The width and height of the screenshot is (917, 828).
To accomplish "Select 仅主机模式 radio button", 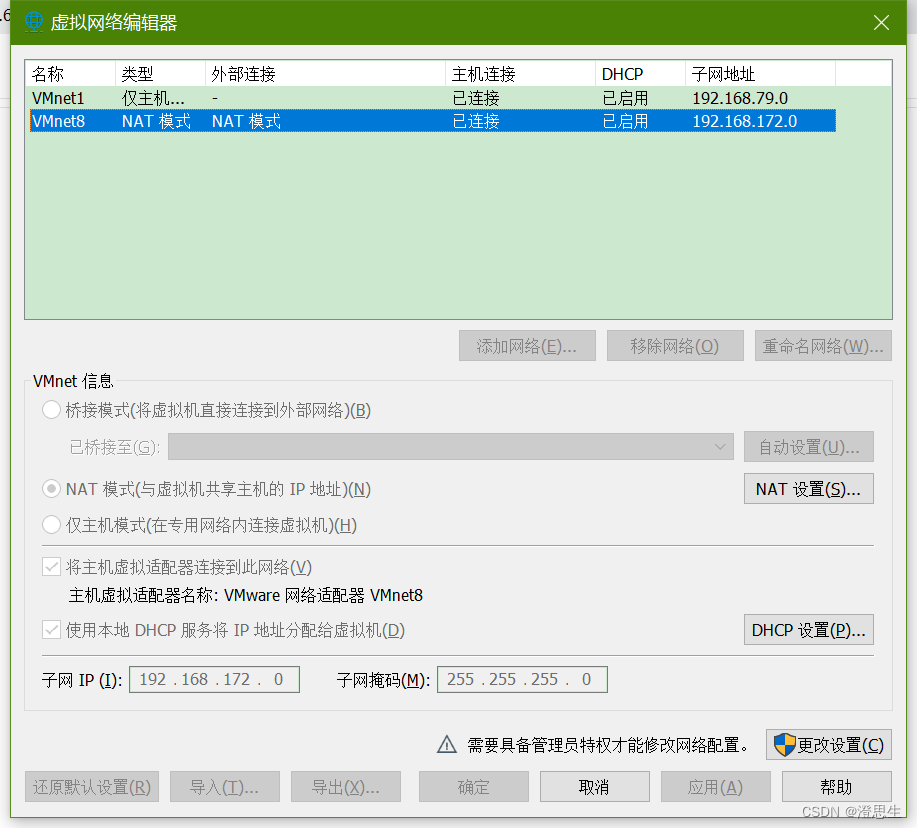I will (51, 525).
